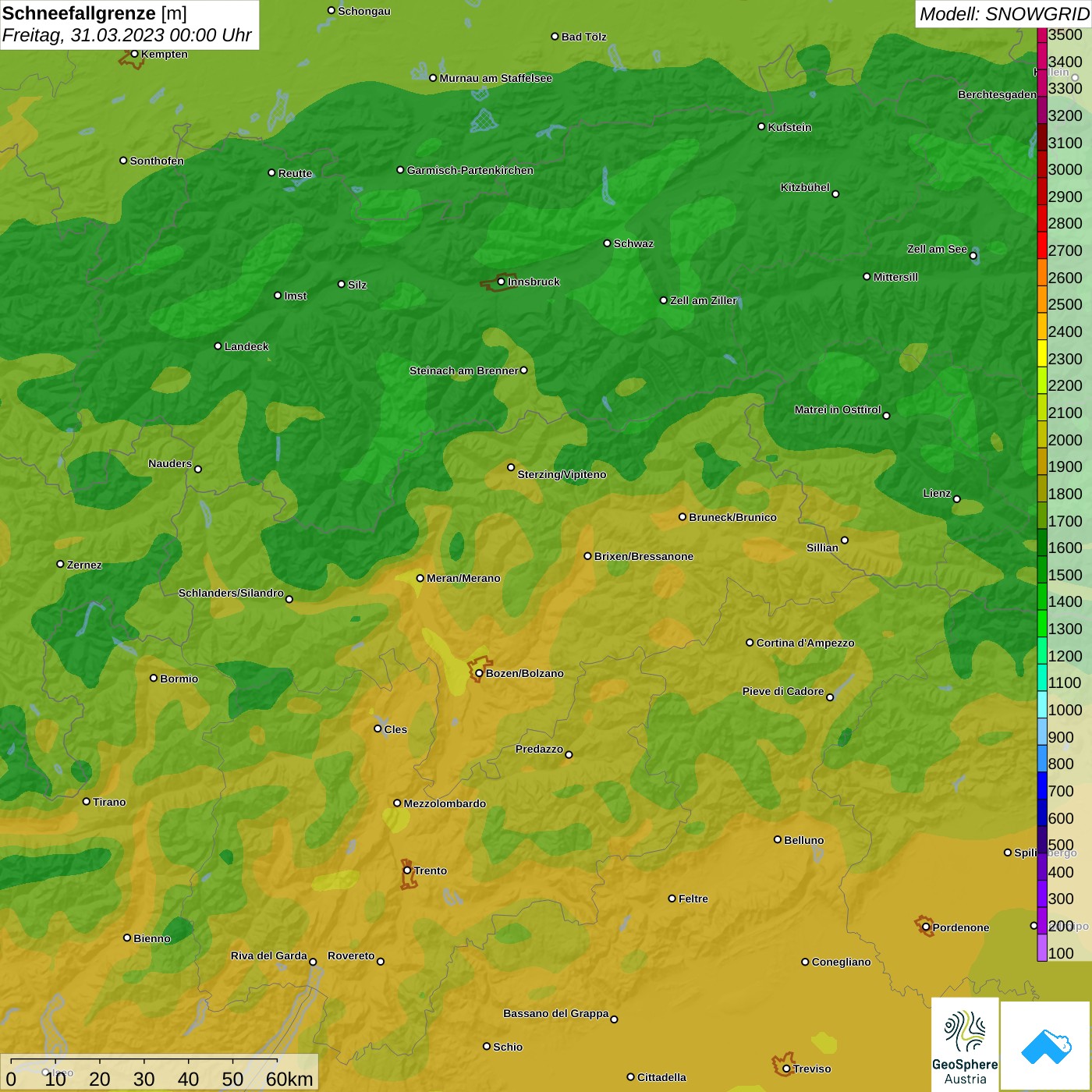1092x1092 pixels.
Task: Click the 'Matrei in Osttirol' label
Action: pyautogui.click(x=838, y=409)
